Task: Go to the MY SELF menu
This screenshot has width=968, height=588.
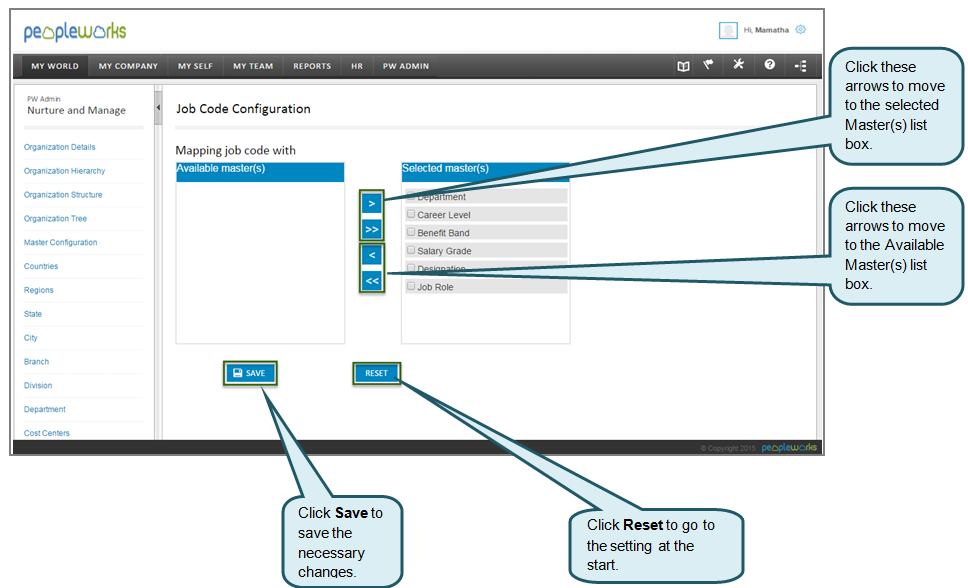Action: point(195,66)
